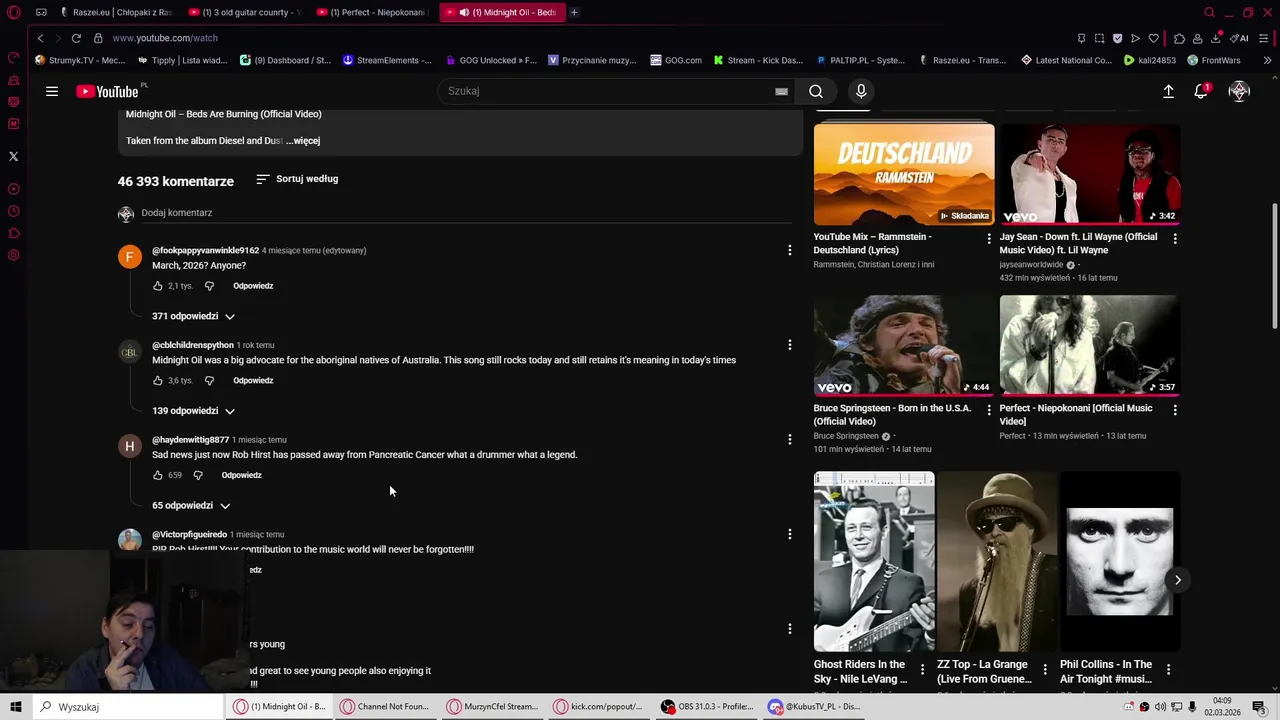Open the YouTube hamburger menu
Viewport: 1280px width, 720px height.
(52, 91)
